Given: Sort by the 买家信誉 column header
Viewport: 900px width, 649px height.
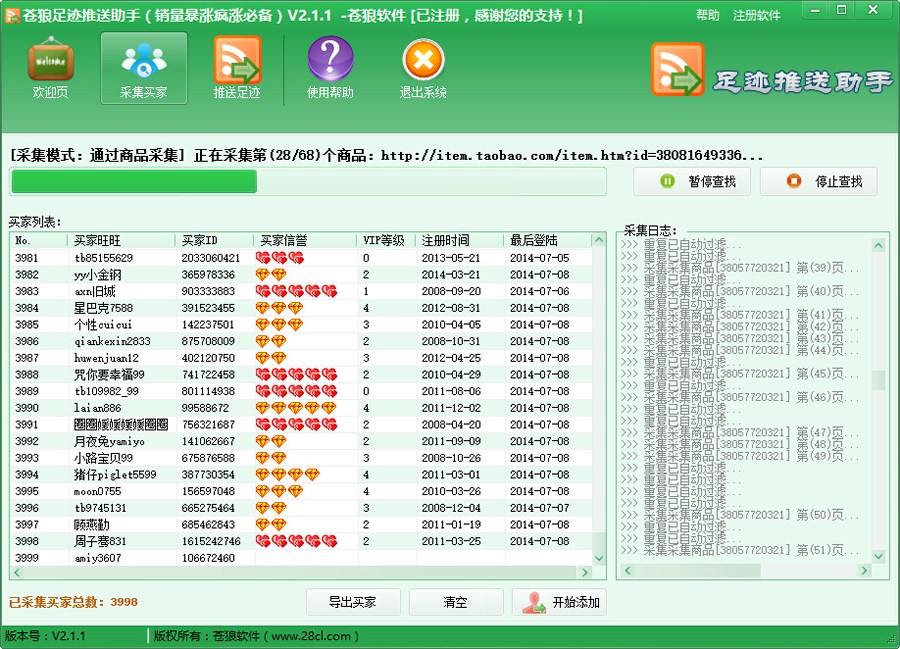Looking at the screenshot, I should tap(305, 240).
